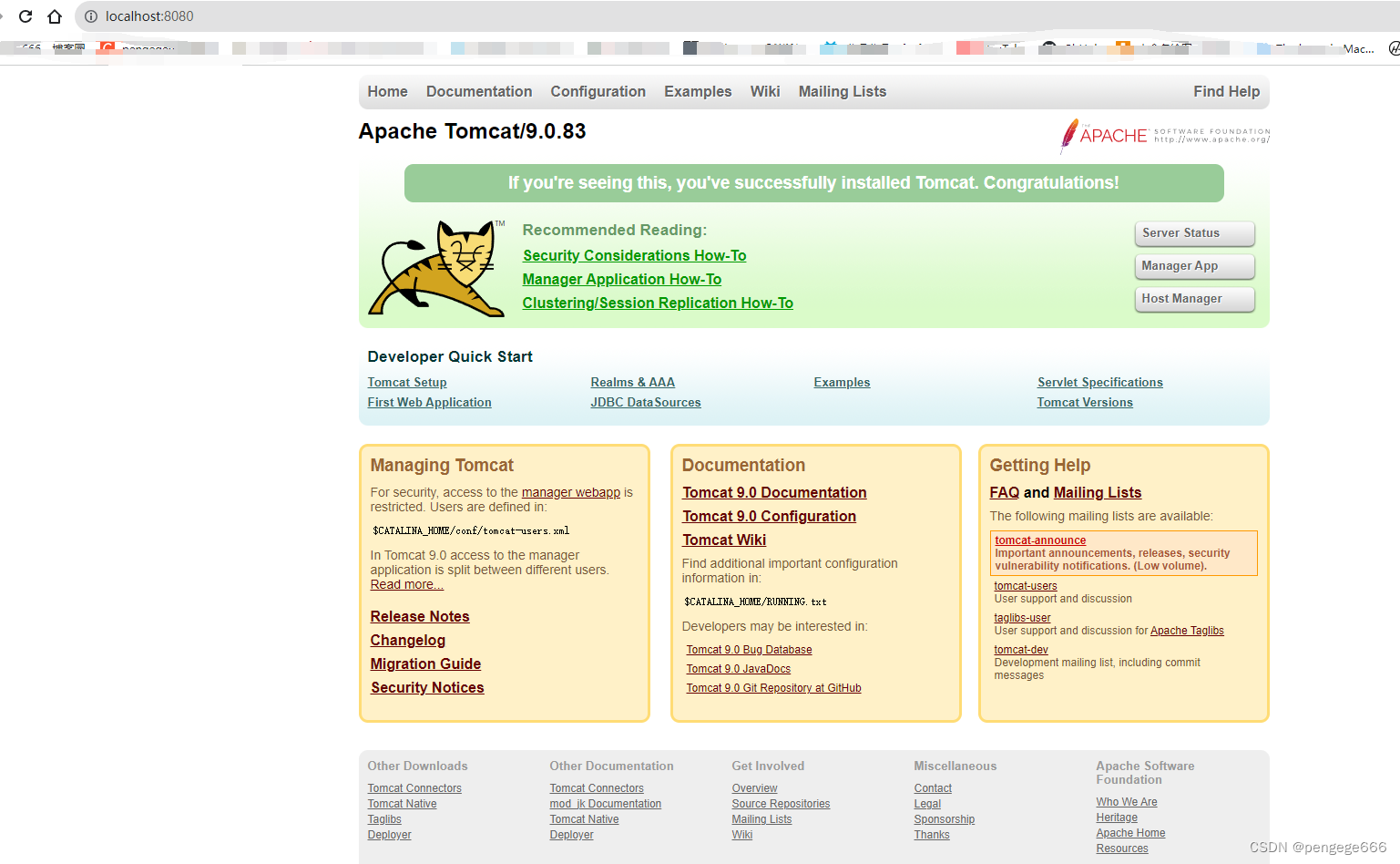Open the Release Notes link
This screenshot has width=1400, height=864.
[x=420, y=617]
